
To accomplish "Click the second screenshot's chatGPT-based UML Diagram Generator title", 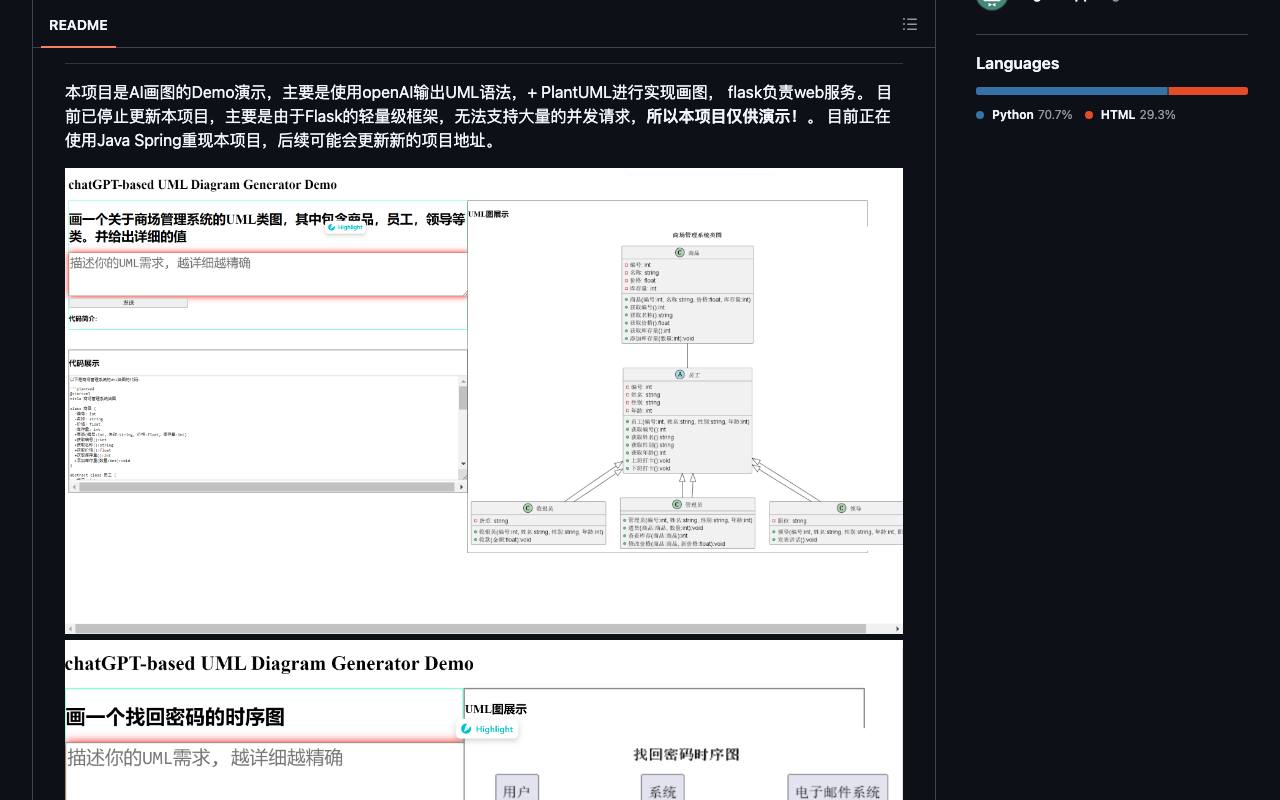I will coord(269,664).
